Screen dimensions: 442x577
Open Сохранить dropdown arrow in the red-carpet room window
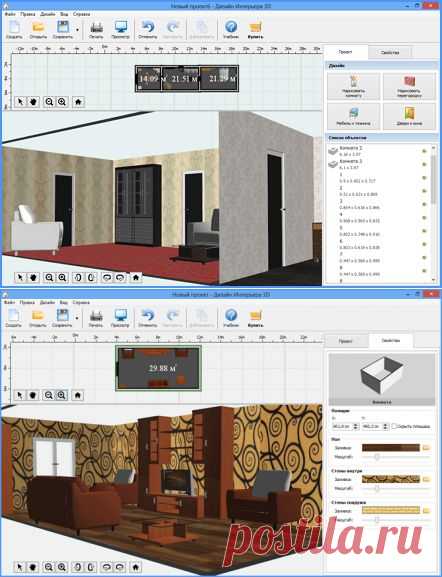coord(77,29)
